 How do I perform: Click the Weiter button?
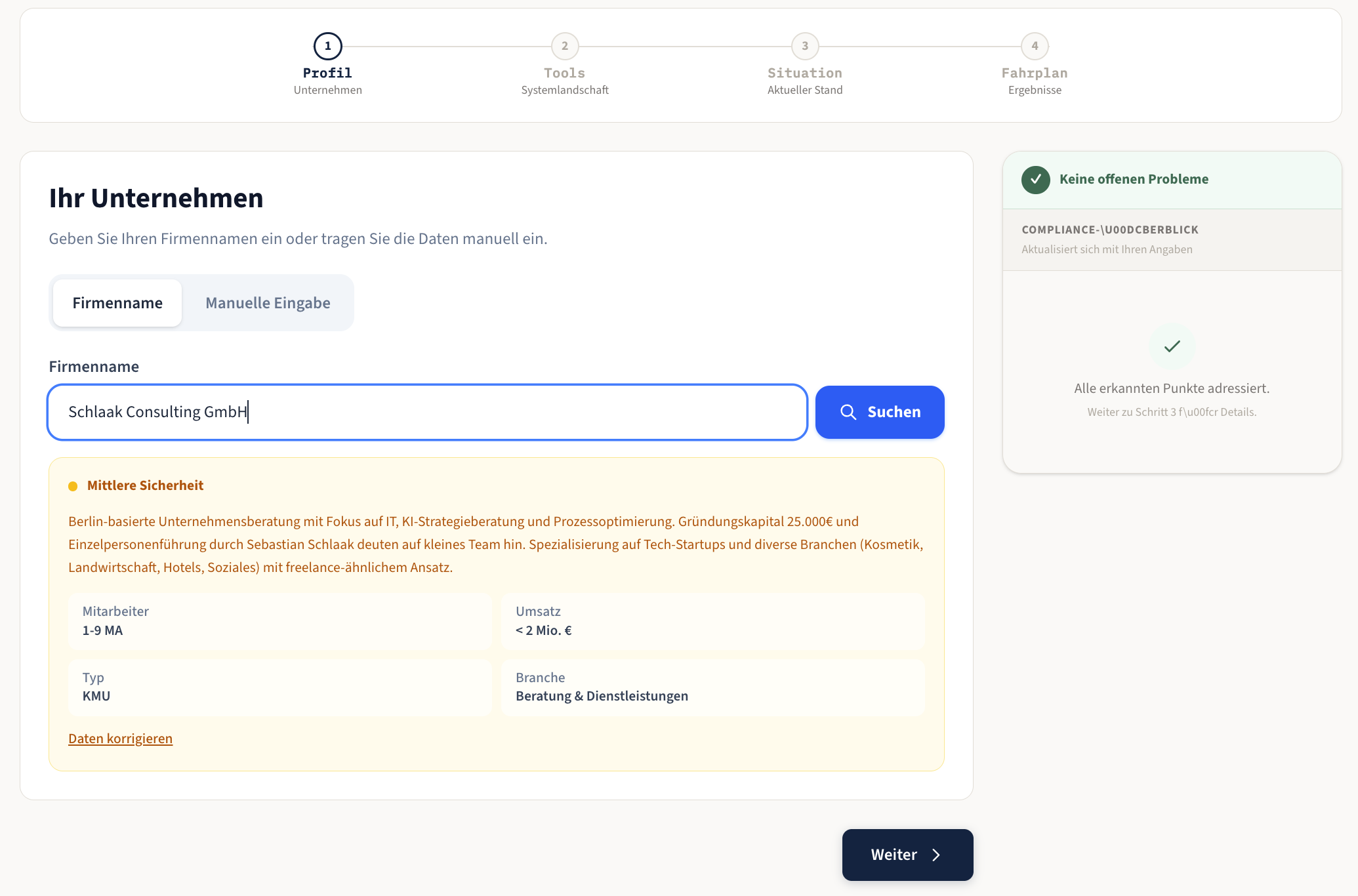907,855
